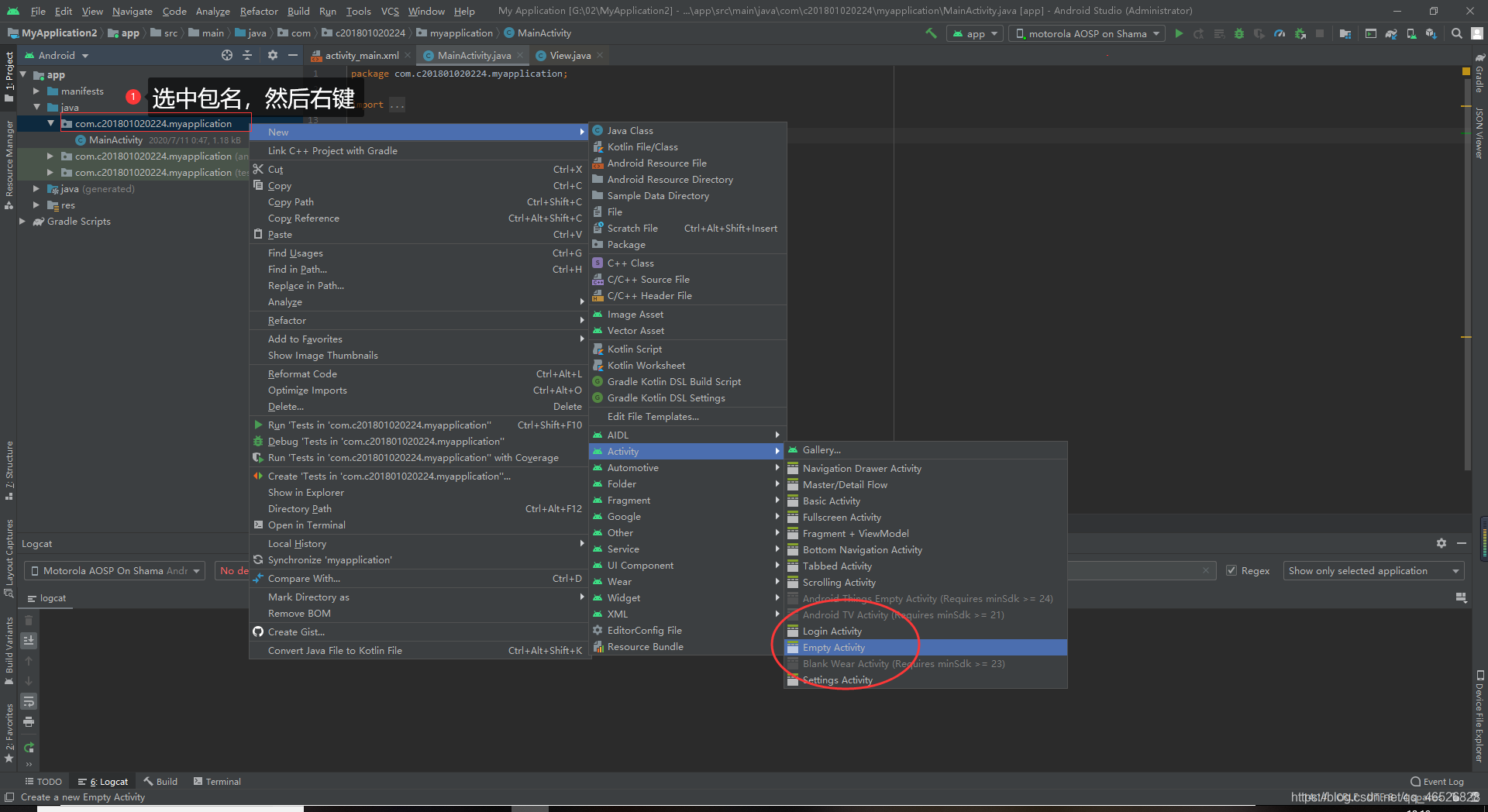Close the activity_main.xml editor tab
This screenshot has width=1488, height=812.
coord(408,55)
